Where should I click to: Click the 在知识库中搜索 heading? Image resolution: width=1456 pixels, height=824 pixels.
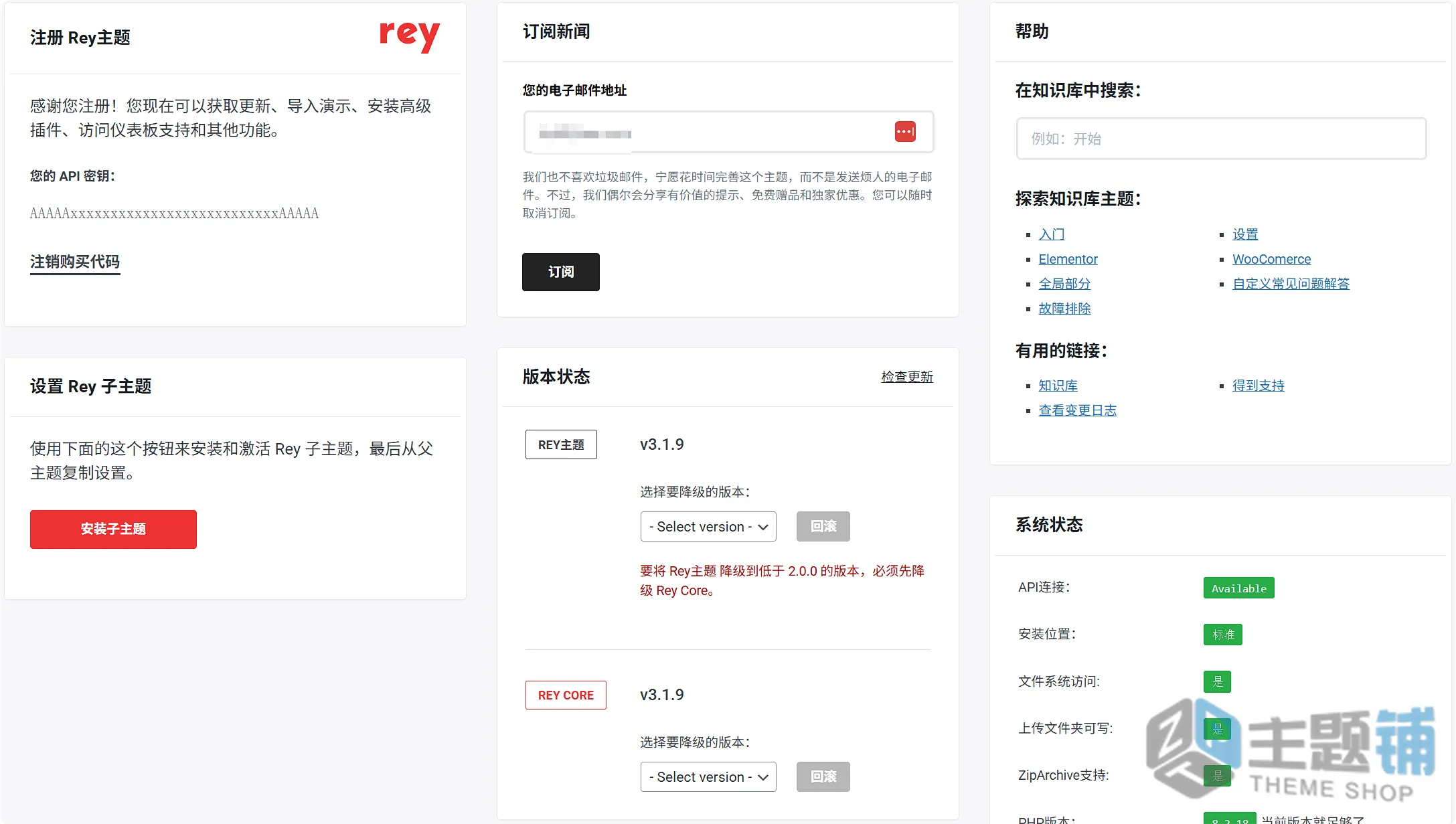1078,90
